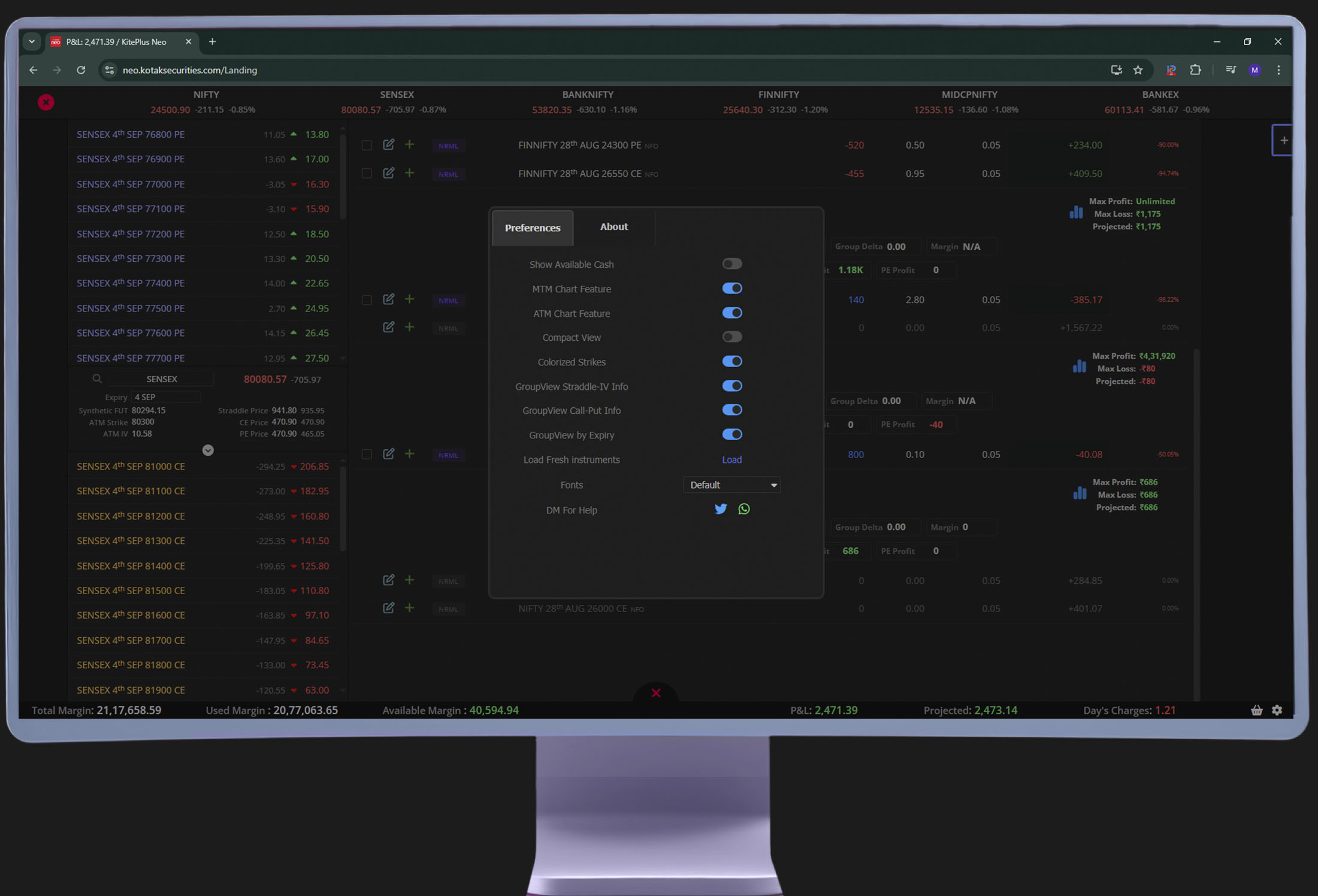Click the Twitter icon beside DM For Help
This screenshot has width=1318, height=896.
721,509
